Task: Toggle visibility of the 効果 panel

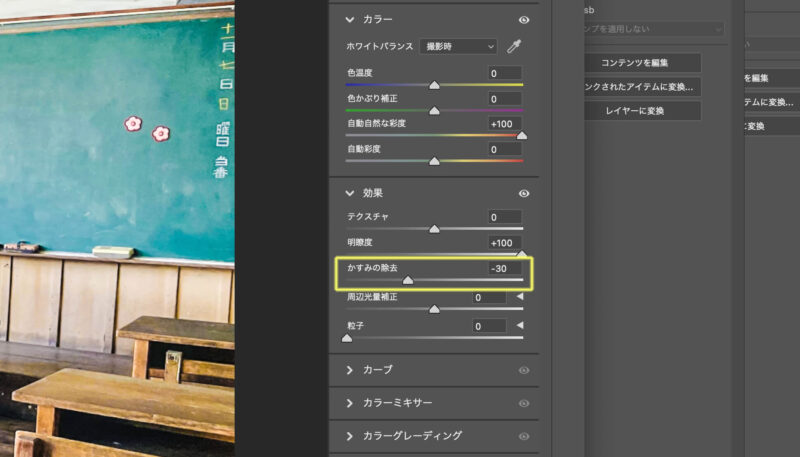Action: 523,193
